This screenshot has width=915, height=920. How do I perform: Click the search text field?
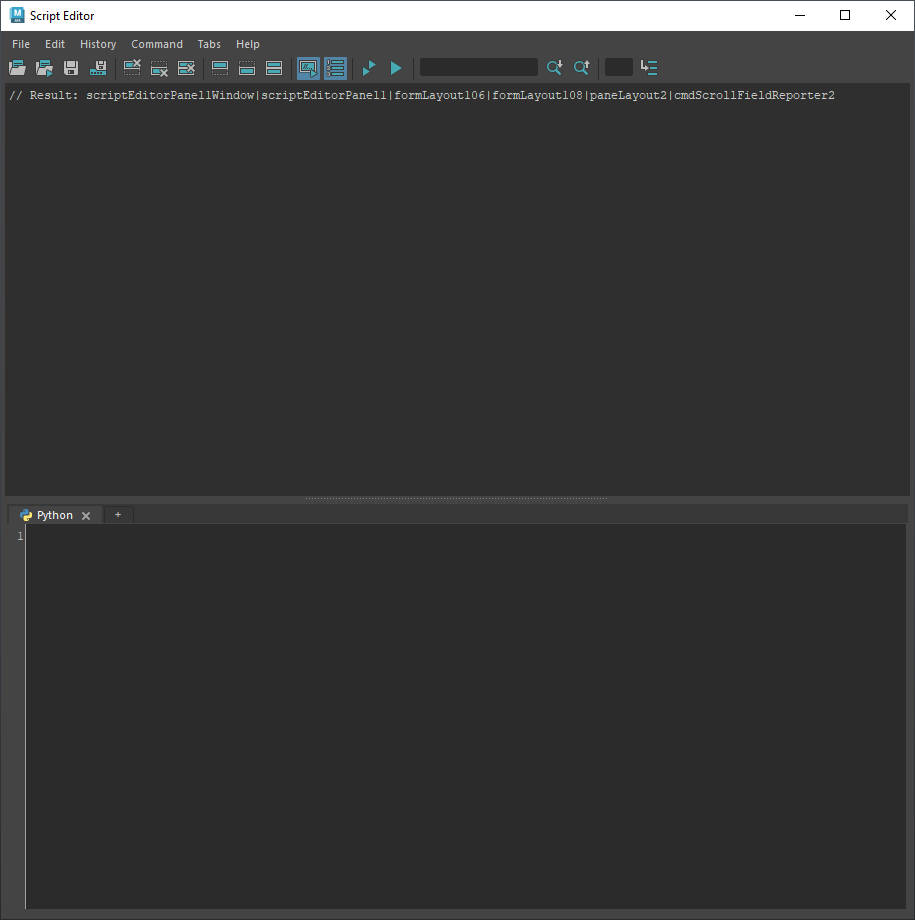(x=478, y=68)
